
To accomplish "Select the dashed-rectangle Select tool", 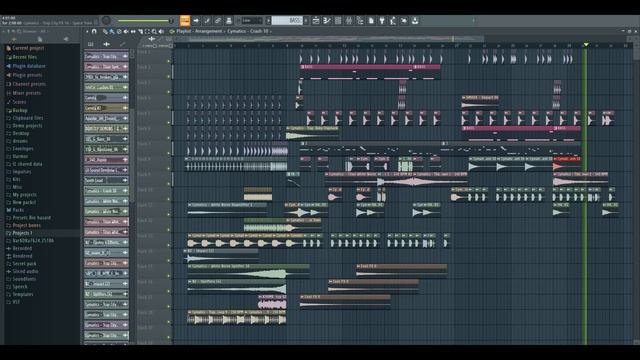I will (147, 31).
